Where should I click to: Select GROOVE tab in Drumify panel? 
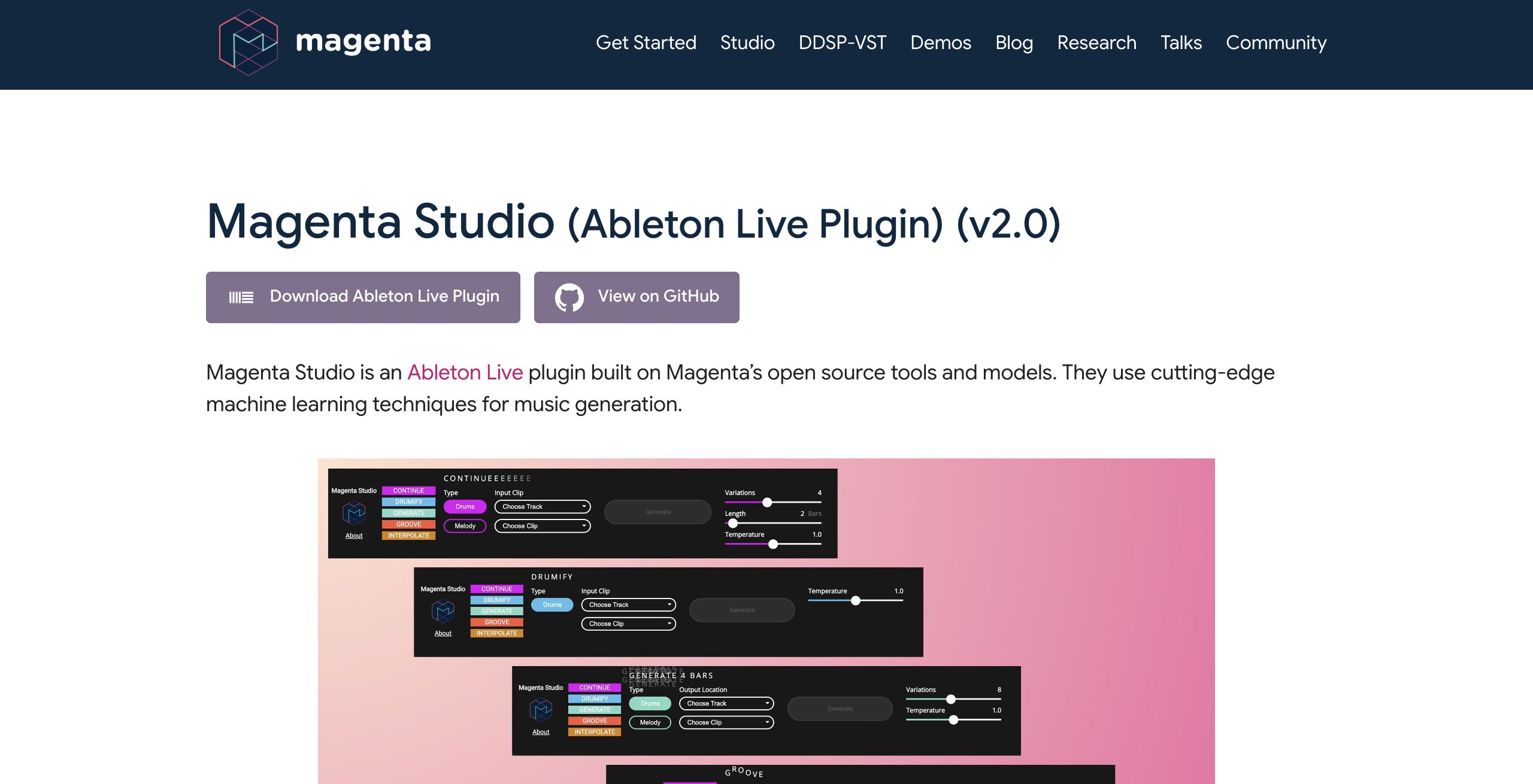coord(496,622)
